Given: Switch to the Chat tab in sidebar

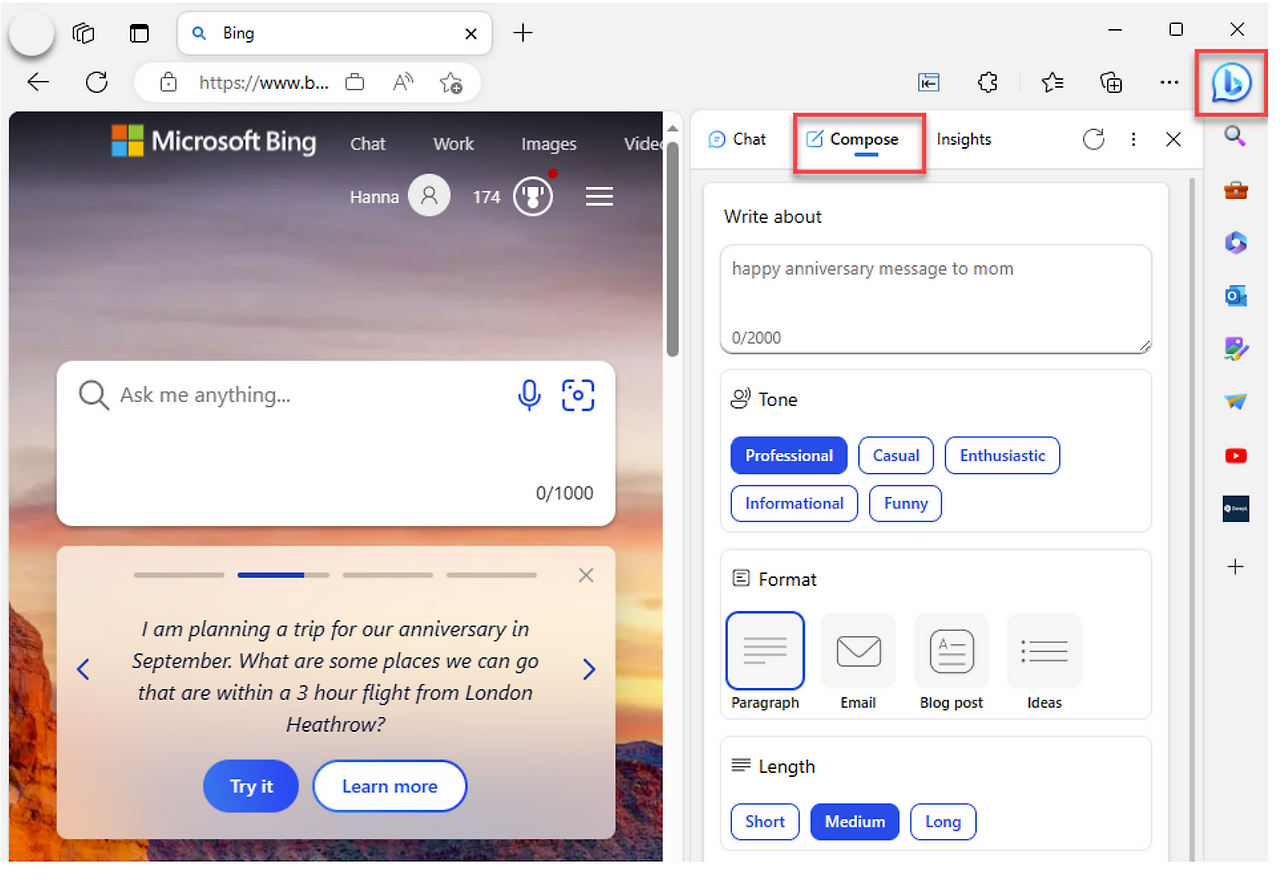Looking at the screenshot, I should click(738, 139).
